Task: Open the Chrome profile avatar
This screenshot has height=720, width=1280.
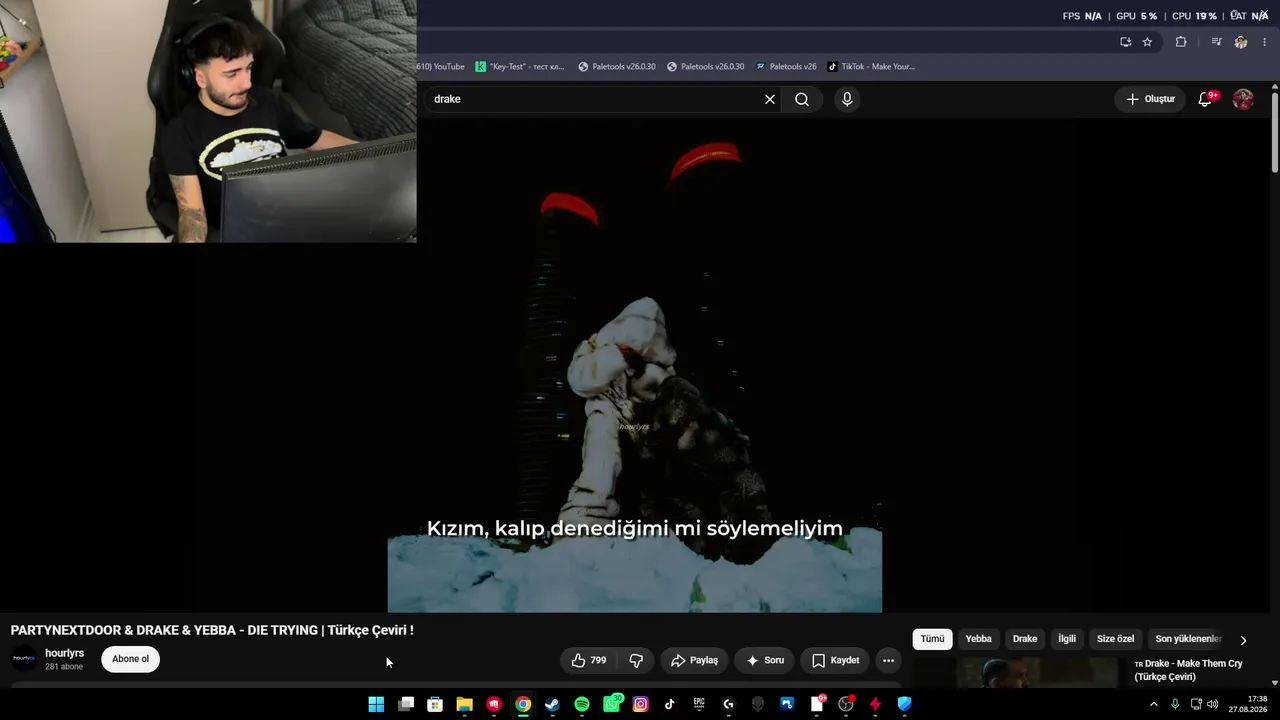Action: coord(1241,42)
